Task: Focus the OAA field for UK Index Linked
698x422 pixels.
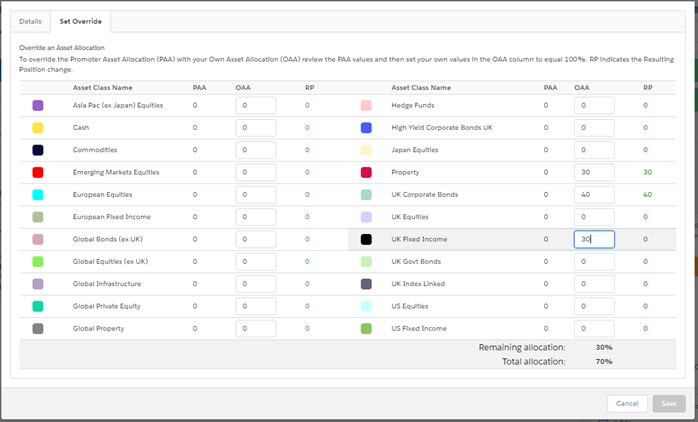Action: 594,284
